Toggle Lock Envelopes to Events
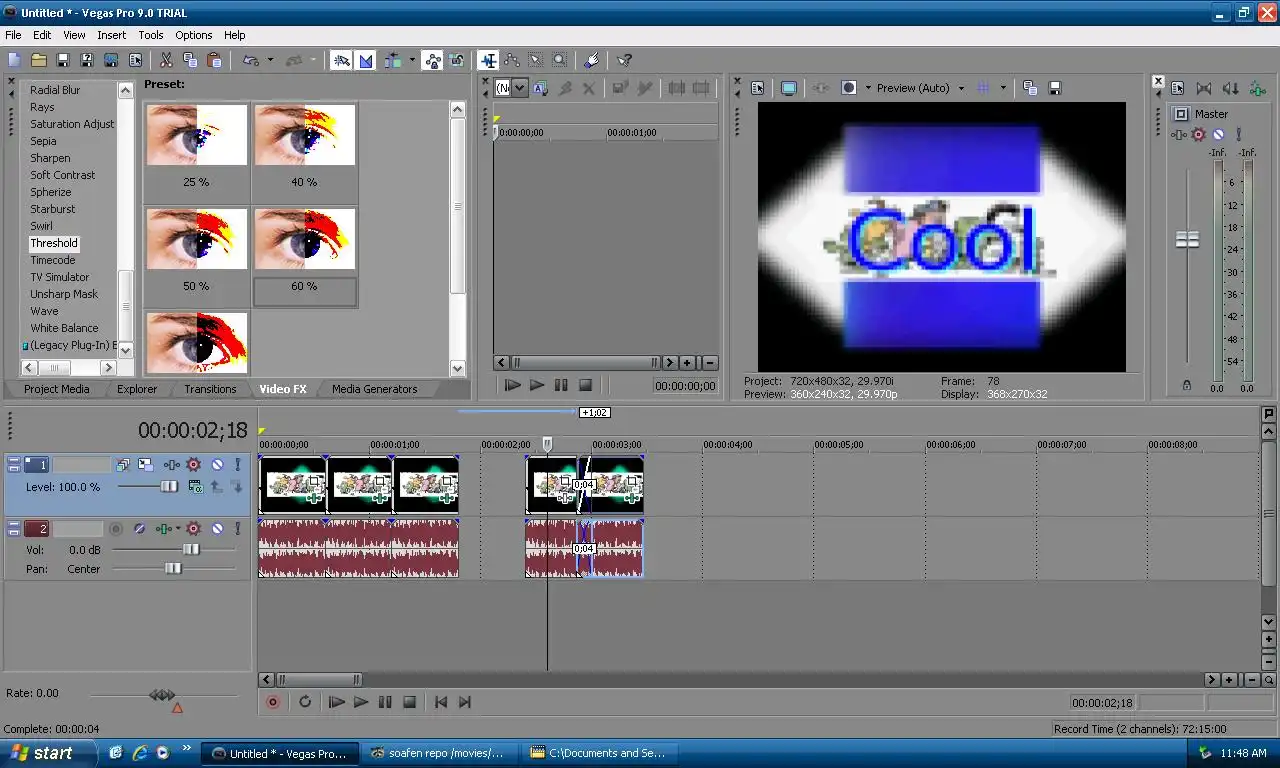The image size is (1280, 768). tap(432, 61)
